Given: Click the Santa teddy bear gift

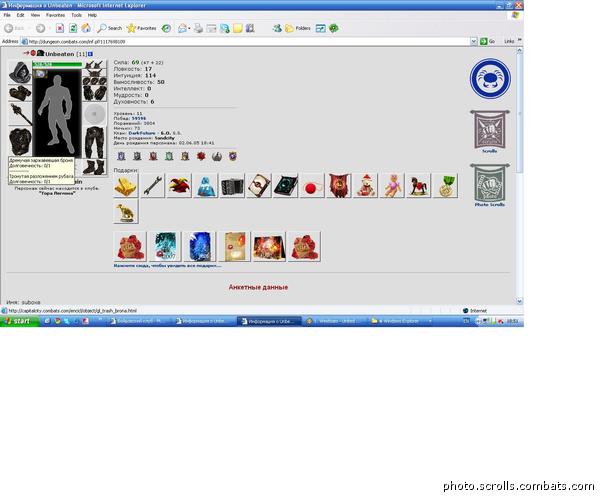Looking at the screenshot, I should [x=365, y=186].
